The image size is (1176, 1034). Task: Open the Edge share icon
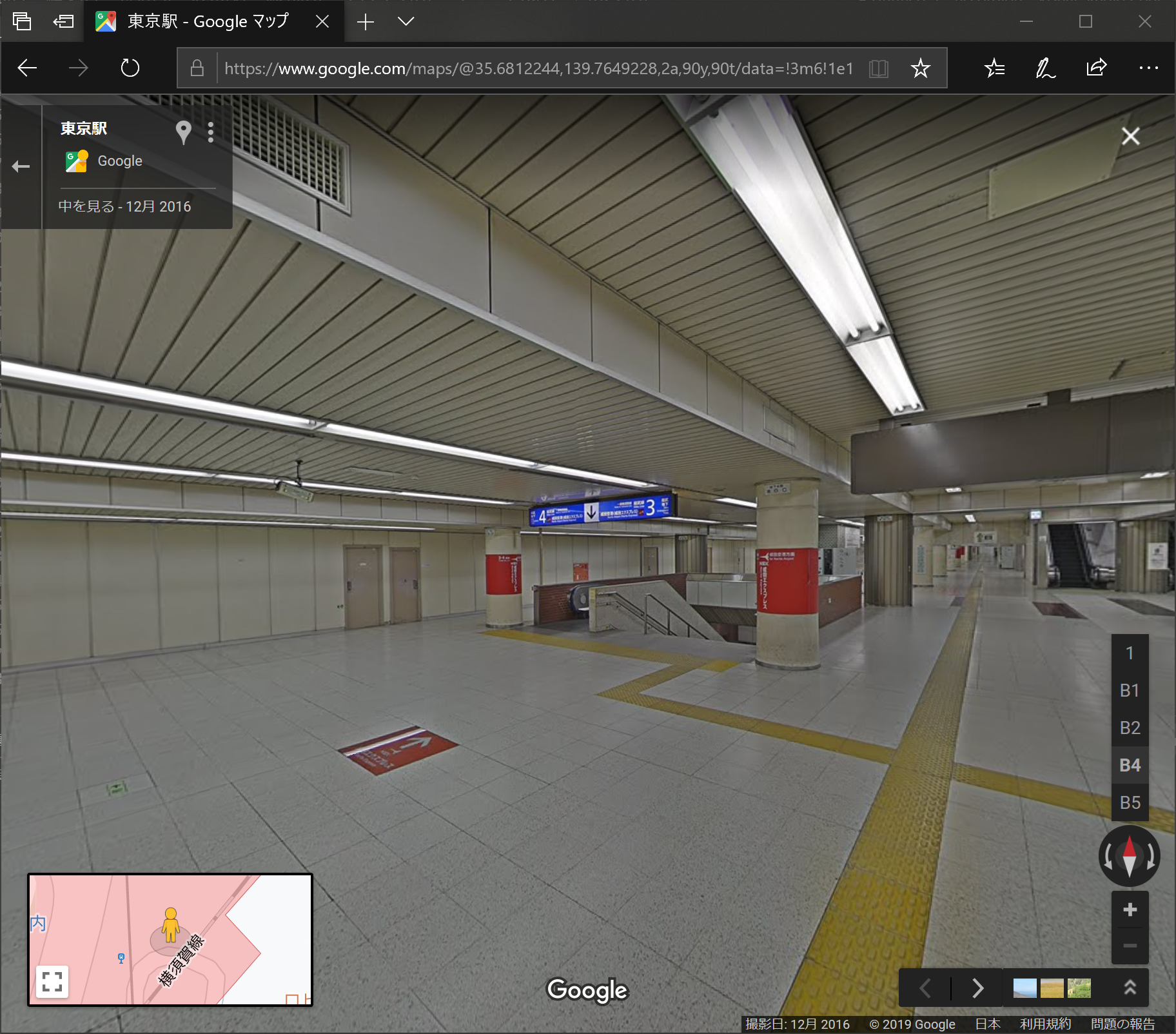coord(1097,68)
